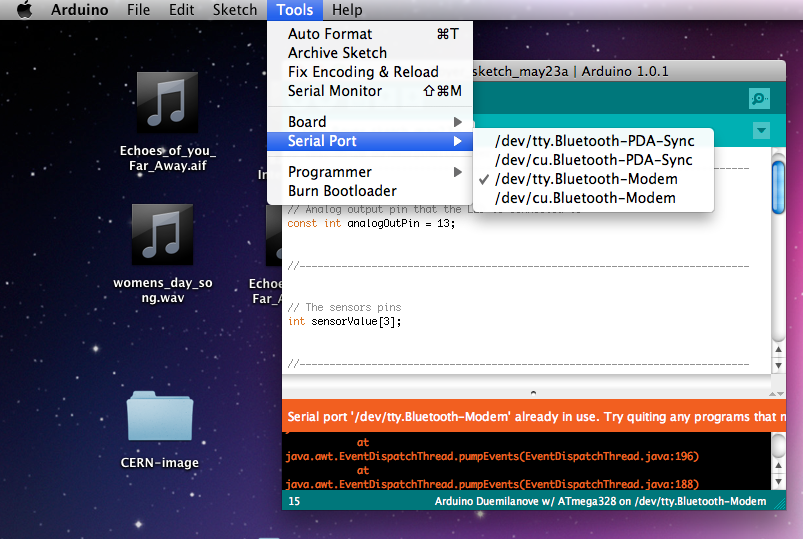Open the tab dropdown arrow in Arduino
803x539 pixels.
762,130
